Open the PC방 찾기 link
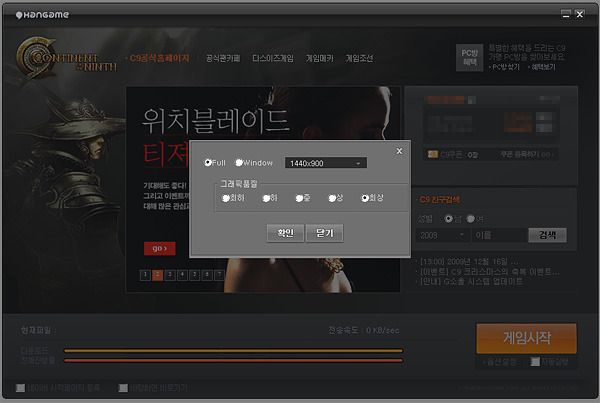This screenshot has width=600, height=403. tap(505, 67)
